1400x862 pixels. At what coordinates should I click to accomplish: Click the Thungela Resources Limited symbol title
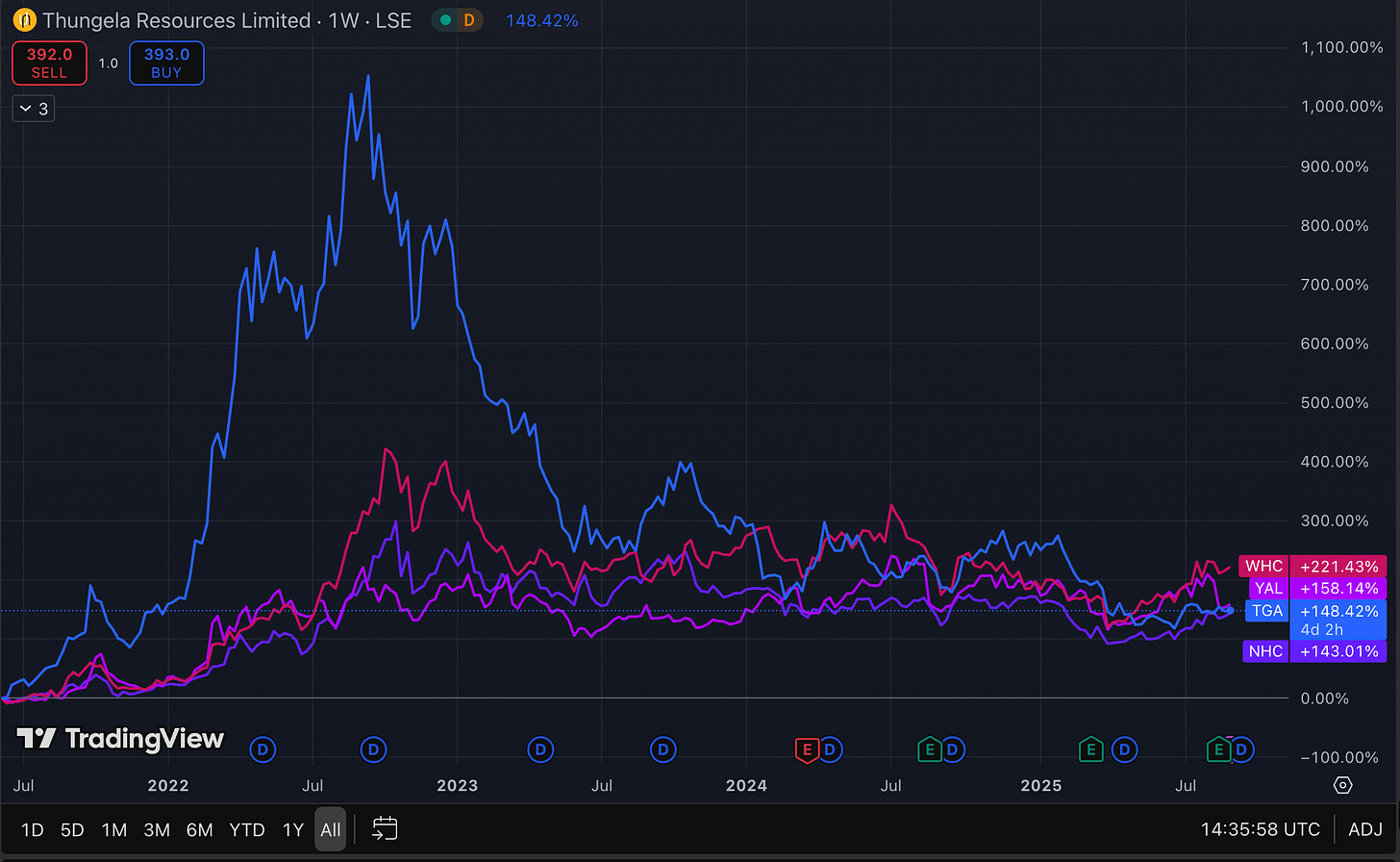click(177, 20)
